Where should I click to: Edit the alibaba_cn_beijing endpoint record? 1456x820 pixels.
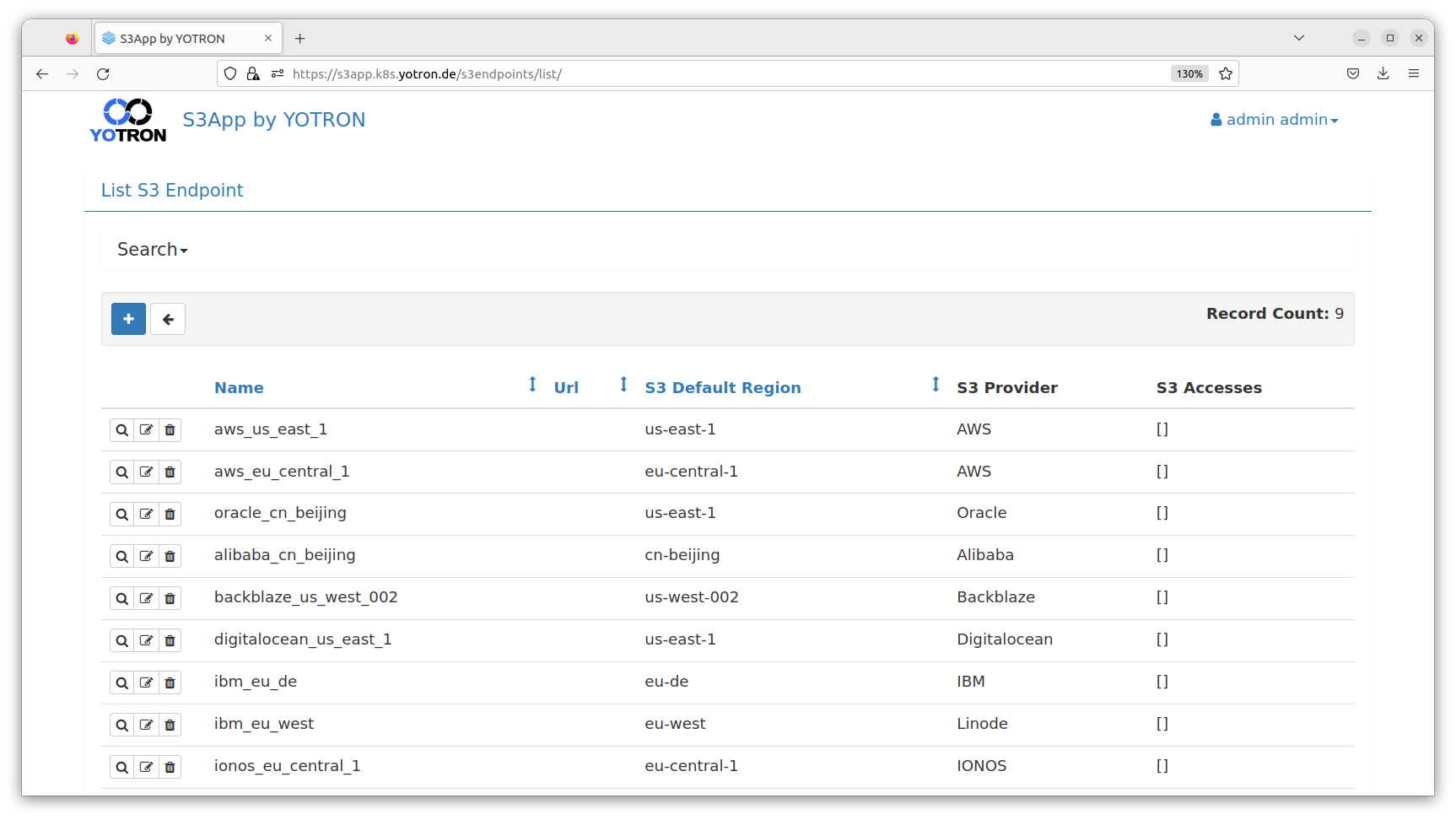pos(146,557)
